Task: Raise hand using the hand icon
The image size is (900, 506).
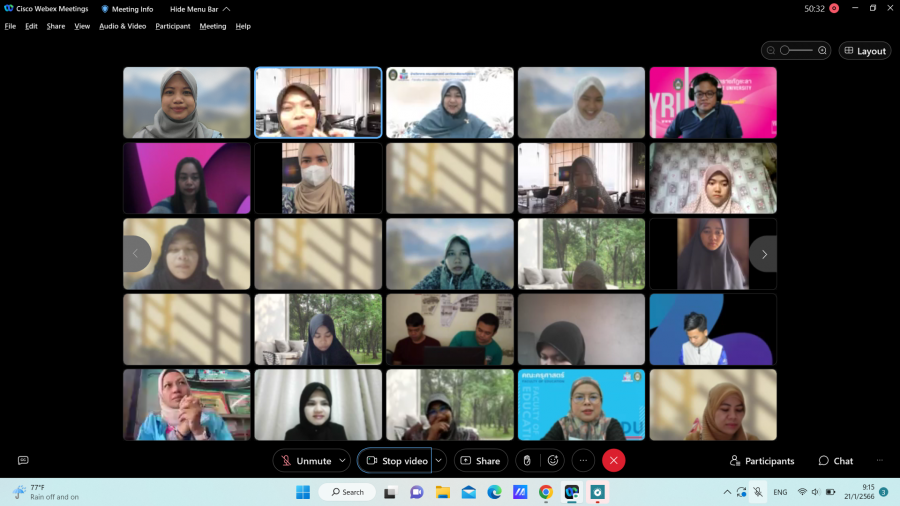Action: (527, 461)
